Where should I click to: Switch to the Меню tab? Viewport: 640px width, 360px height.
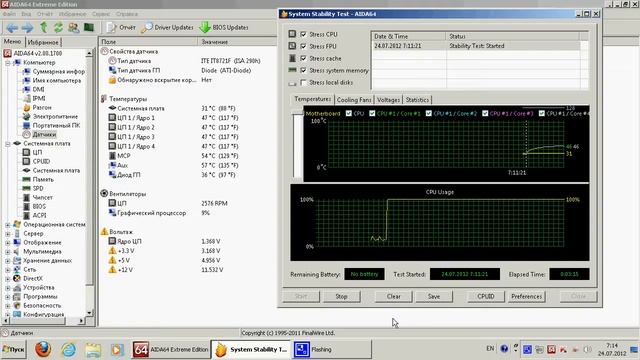[12, 42]
